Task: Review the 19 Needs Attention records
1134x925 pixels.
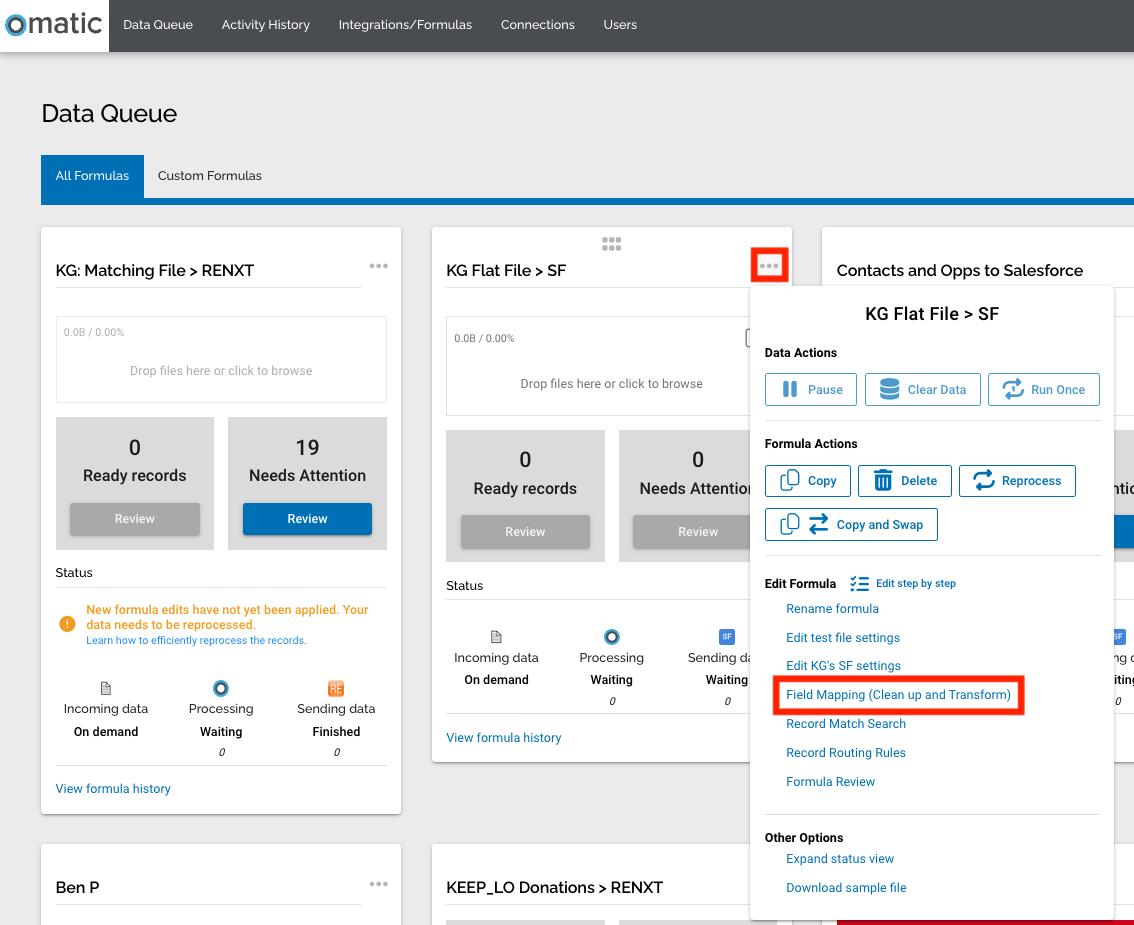Action: tap(307, 519)
